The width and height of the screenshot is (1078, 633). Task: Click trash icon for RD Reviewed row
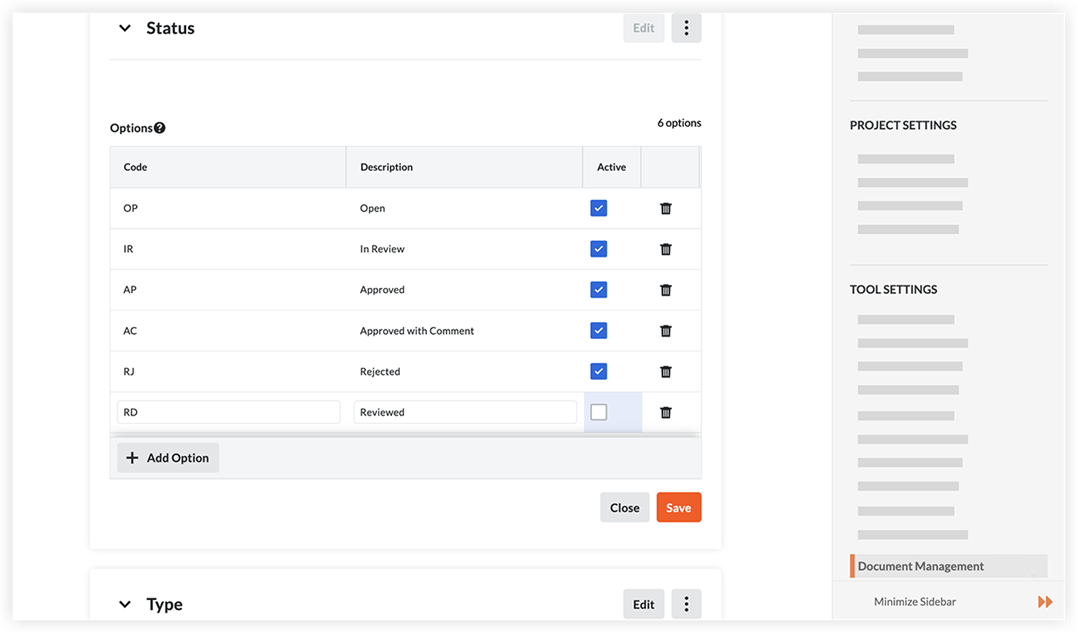pos(666,412)
